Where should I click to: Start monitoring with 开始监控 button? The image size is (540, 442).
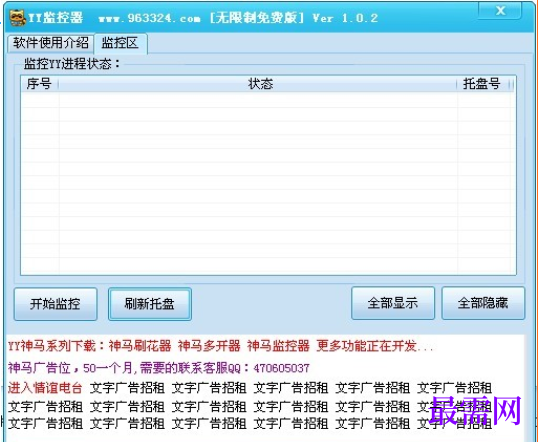(x=55, y=304)
